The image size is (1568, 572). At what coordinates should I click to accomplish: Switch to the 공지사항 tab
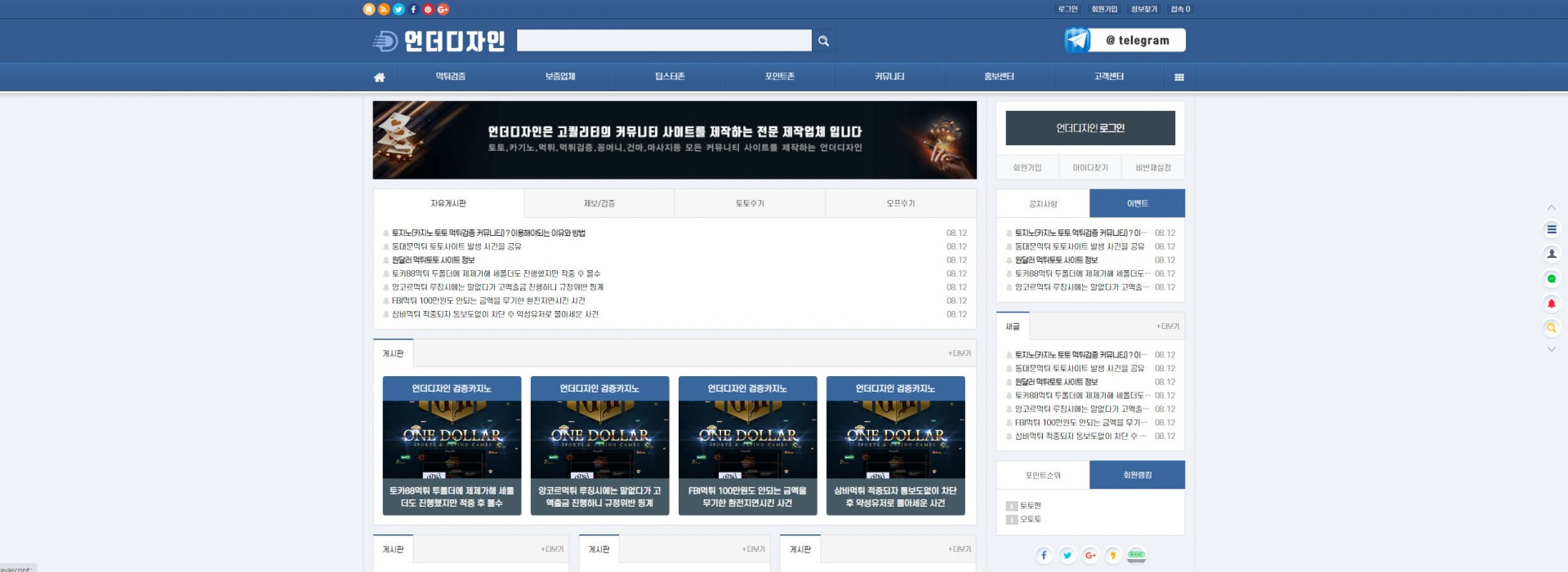tap(1043, 203)
